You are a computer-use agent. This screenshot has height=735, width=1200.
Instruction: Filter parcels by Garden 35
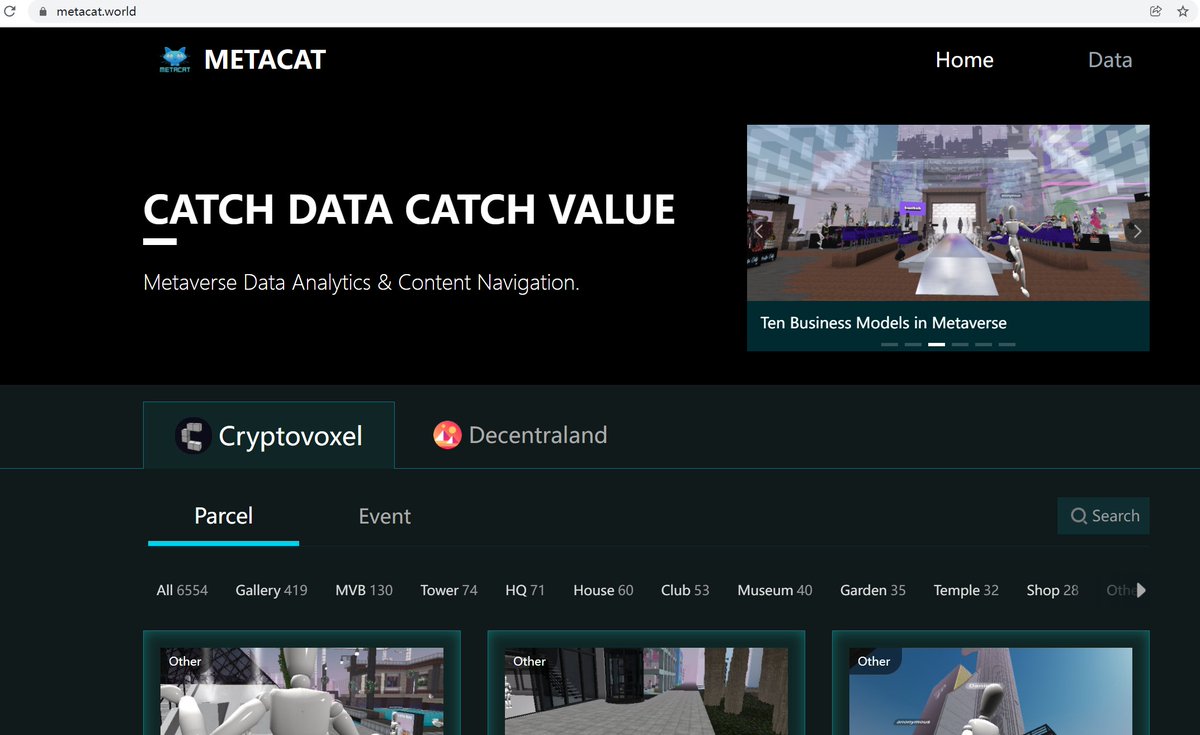click(873, 590)
